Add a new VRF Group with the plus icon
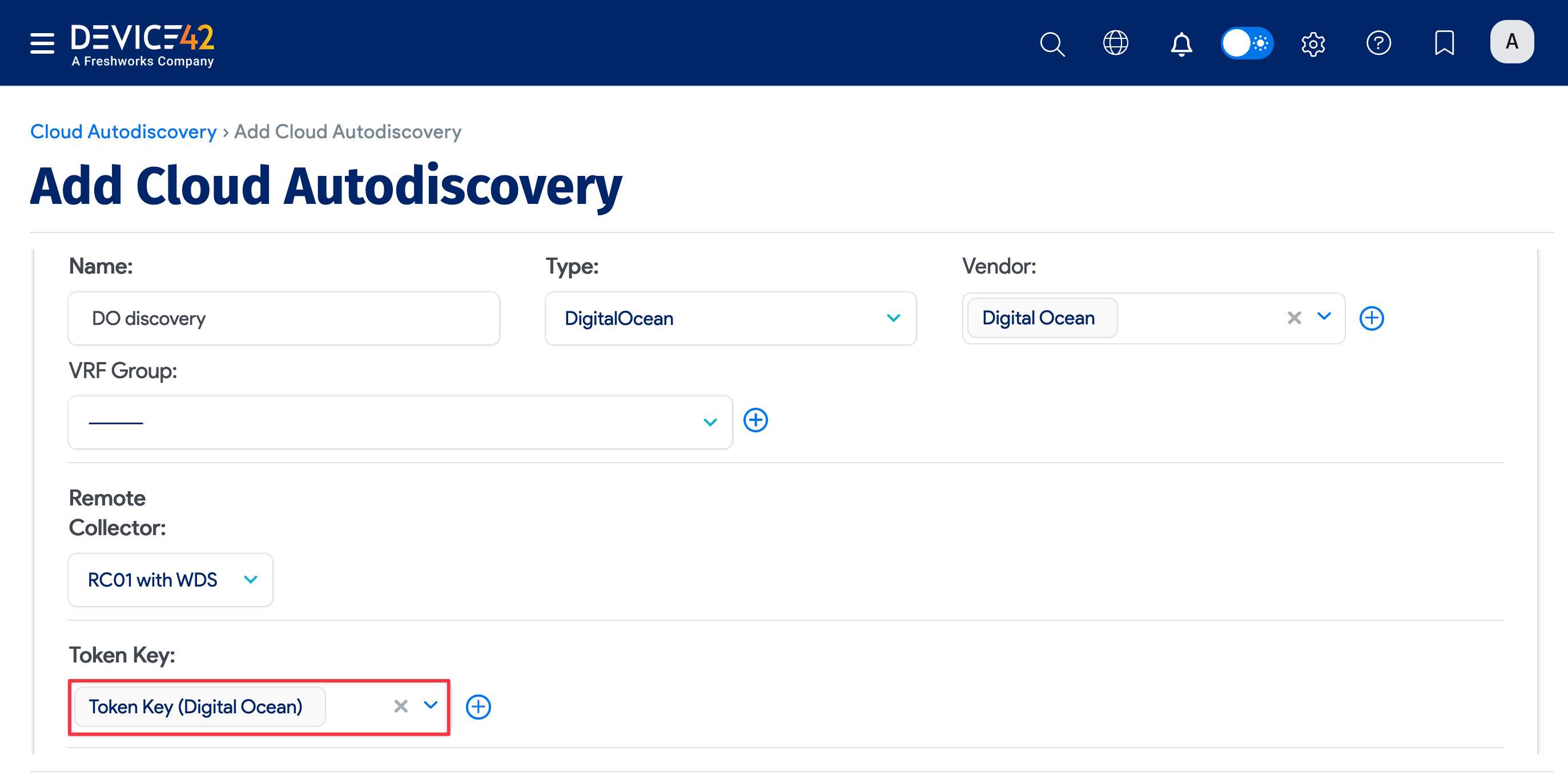The image size is (1568, 779). click(x=755, y=420)
